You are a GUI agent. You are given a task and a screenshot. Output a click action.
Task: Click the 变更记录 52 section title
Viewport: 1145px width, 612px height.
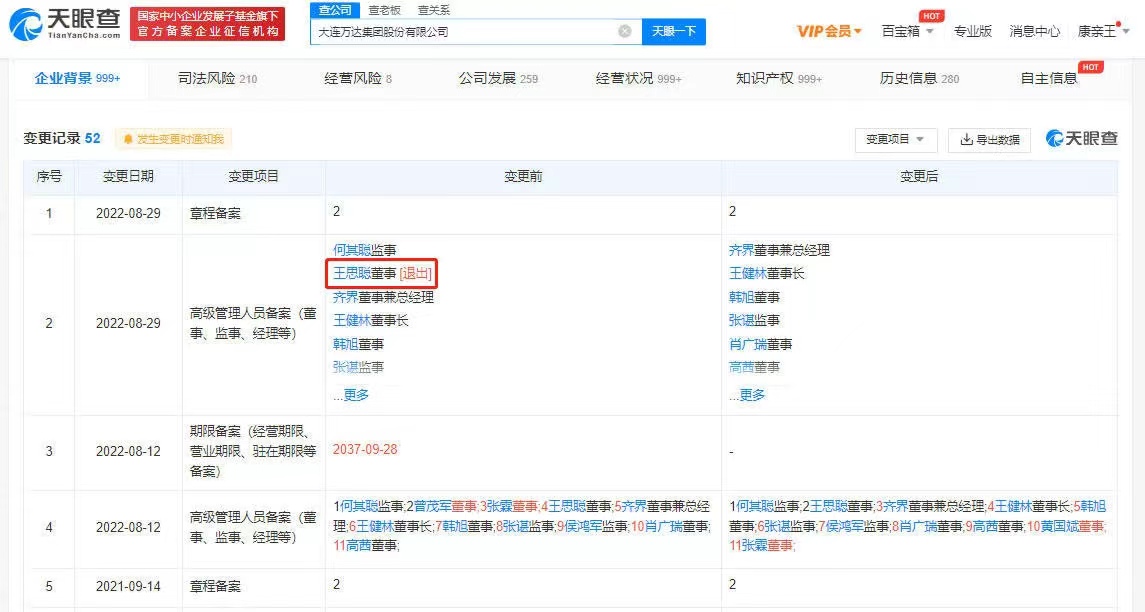62,139
